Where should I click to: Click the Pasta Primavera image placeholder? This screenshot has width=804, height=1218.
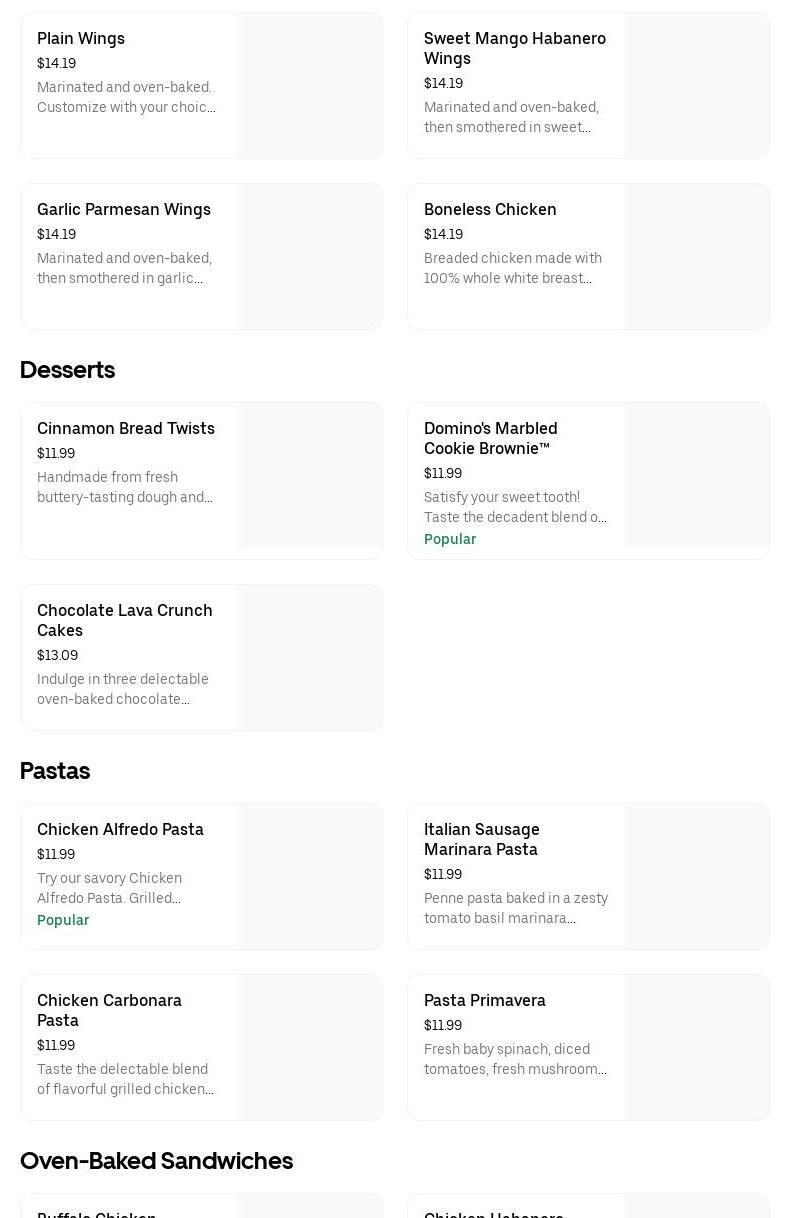(696, 1048)
